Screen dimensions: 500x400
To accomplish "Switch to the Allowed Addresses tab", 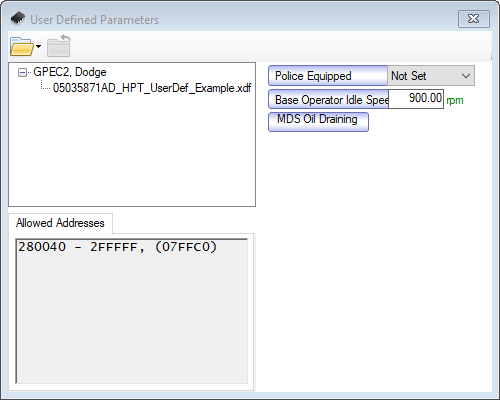I will coord(60,223).
